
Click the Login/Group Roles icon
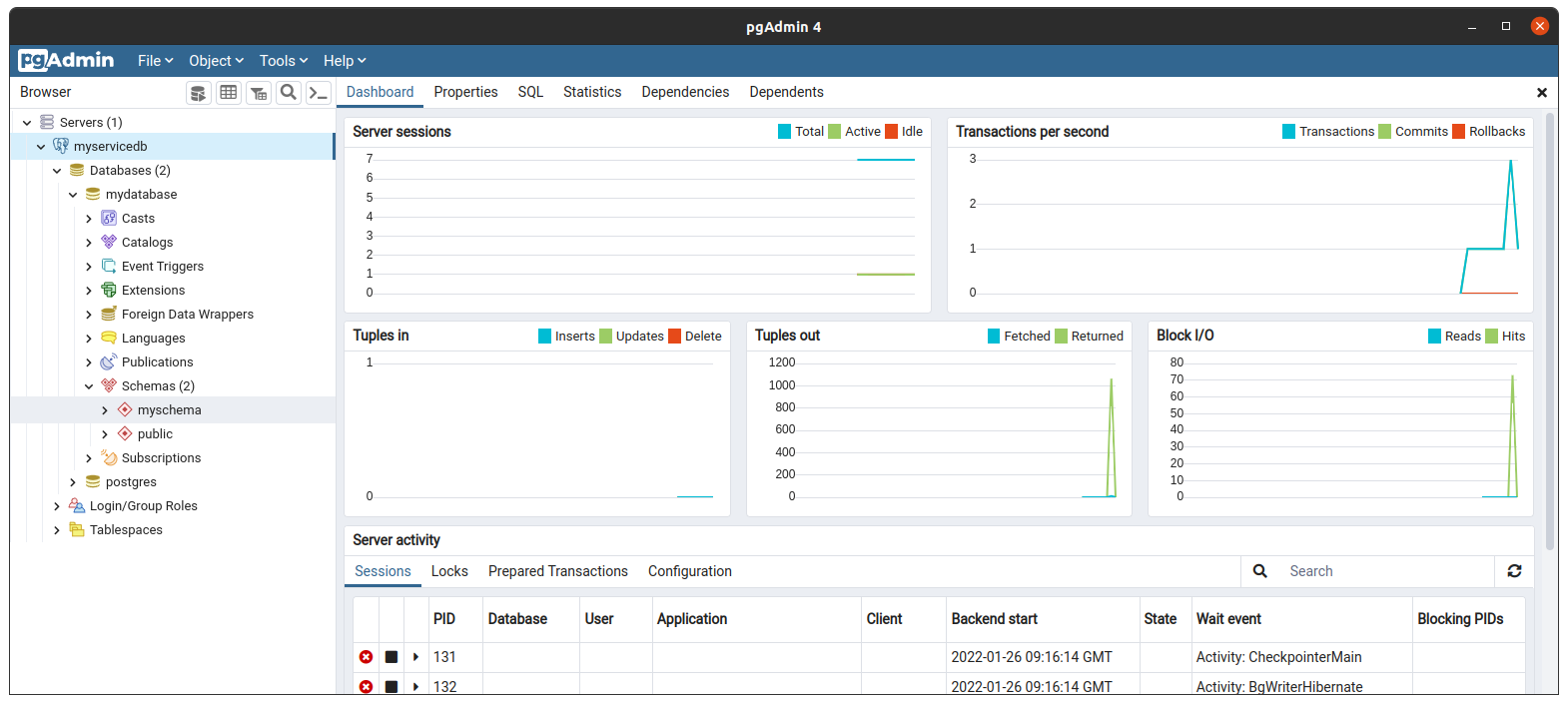click(x=77, y=505)
